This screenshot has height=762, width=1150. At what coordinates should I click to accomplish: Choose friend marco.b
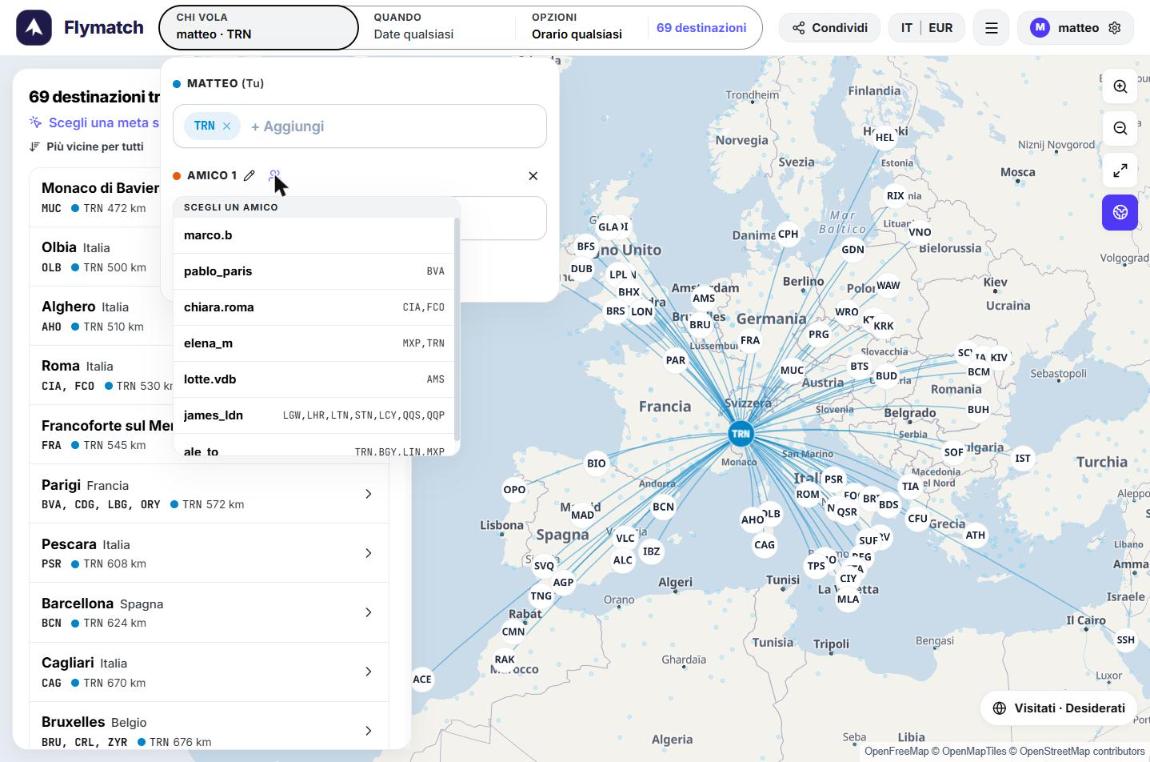click(x=314, y=235)
